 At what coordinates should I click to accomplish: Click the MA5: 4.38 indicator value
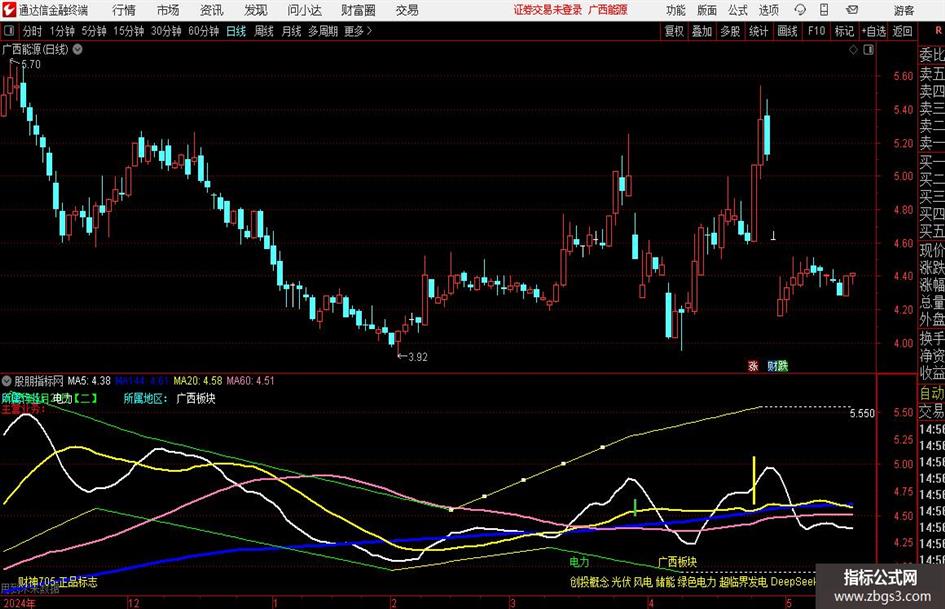point(89,380)
